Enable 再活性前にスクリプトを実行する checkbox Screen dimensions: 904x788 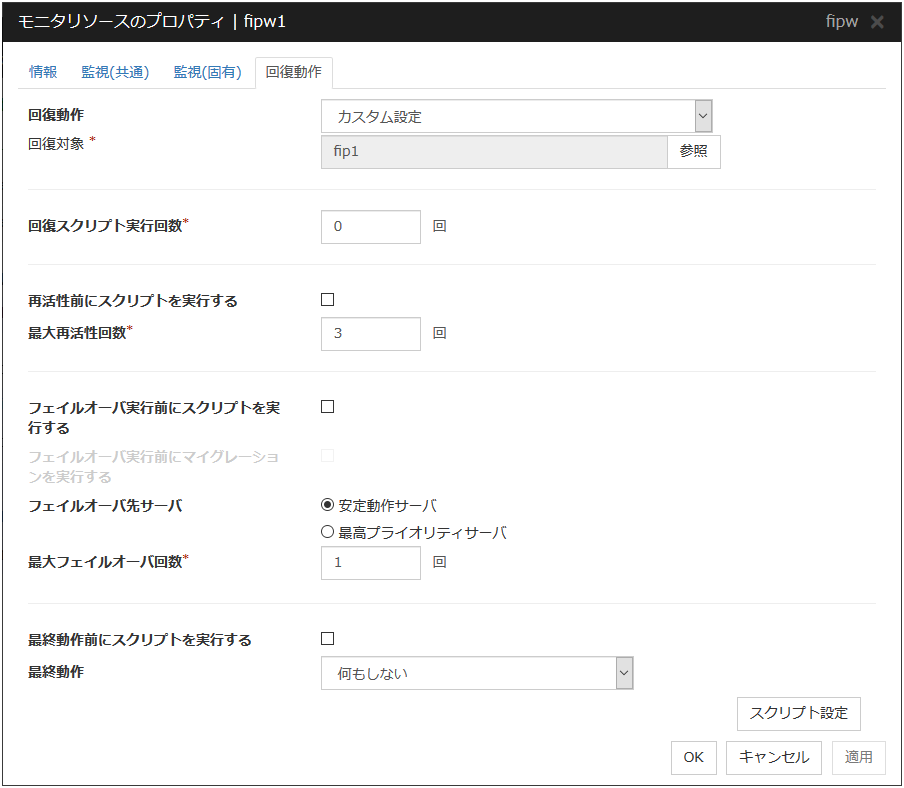tap(327, 300)
